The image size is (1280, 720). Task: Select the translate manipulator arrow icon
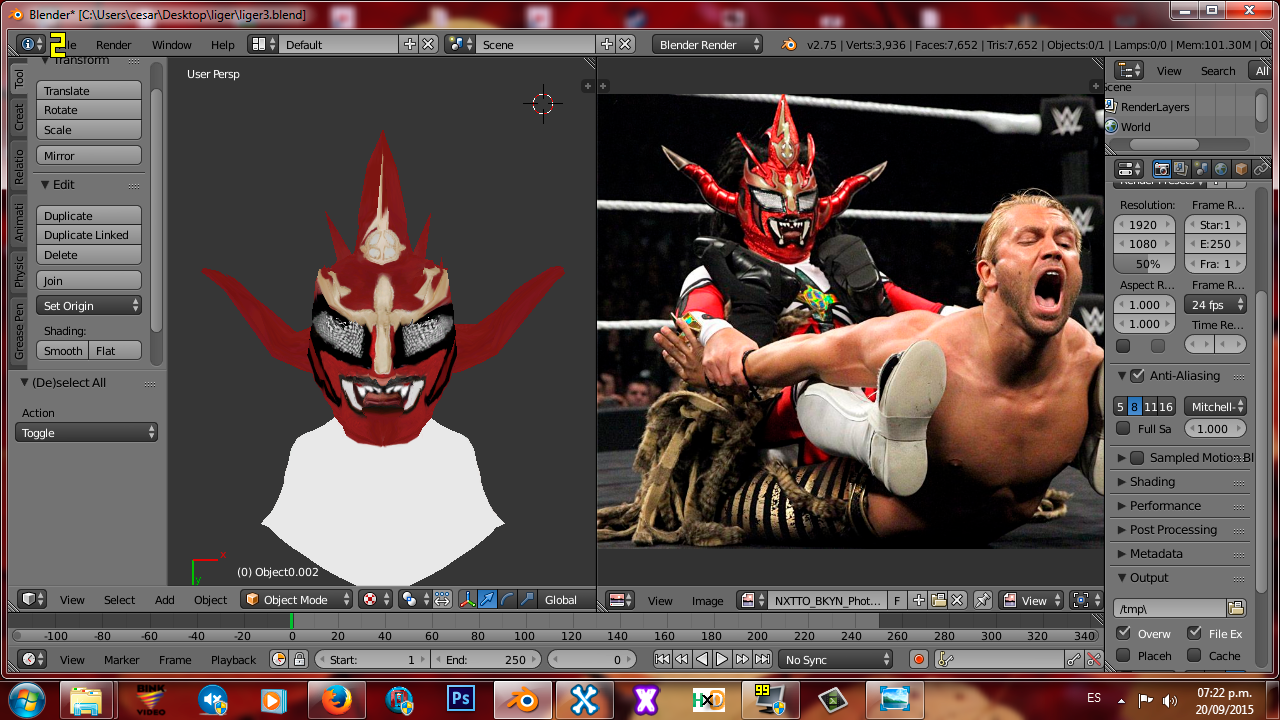coord(487,600)
